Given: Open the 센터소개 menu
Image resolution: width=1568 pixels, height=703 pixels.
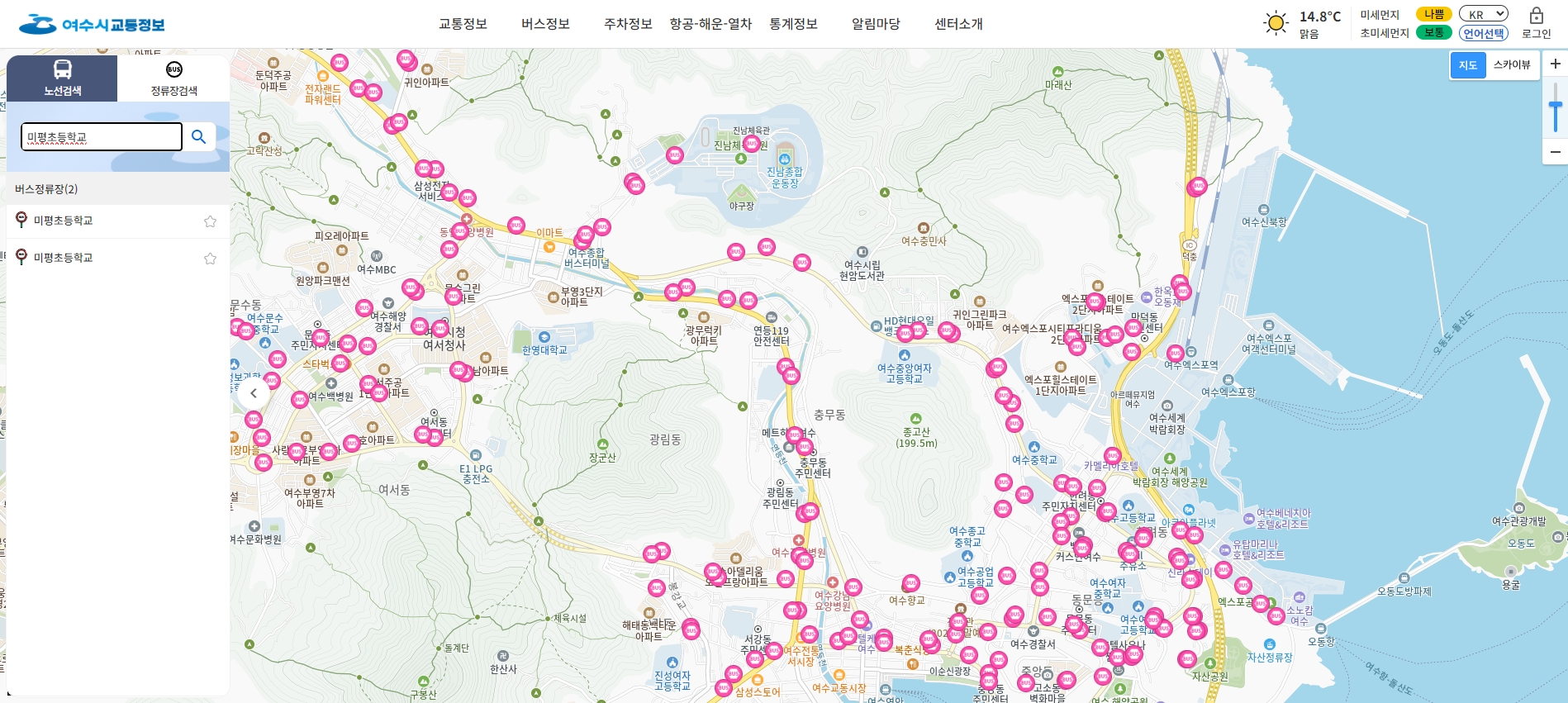Looking at the screenshot, I should (958, 24).
